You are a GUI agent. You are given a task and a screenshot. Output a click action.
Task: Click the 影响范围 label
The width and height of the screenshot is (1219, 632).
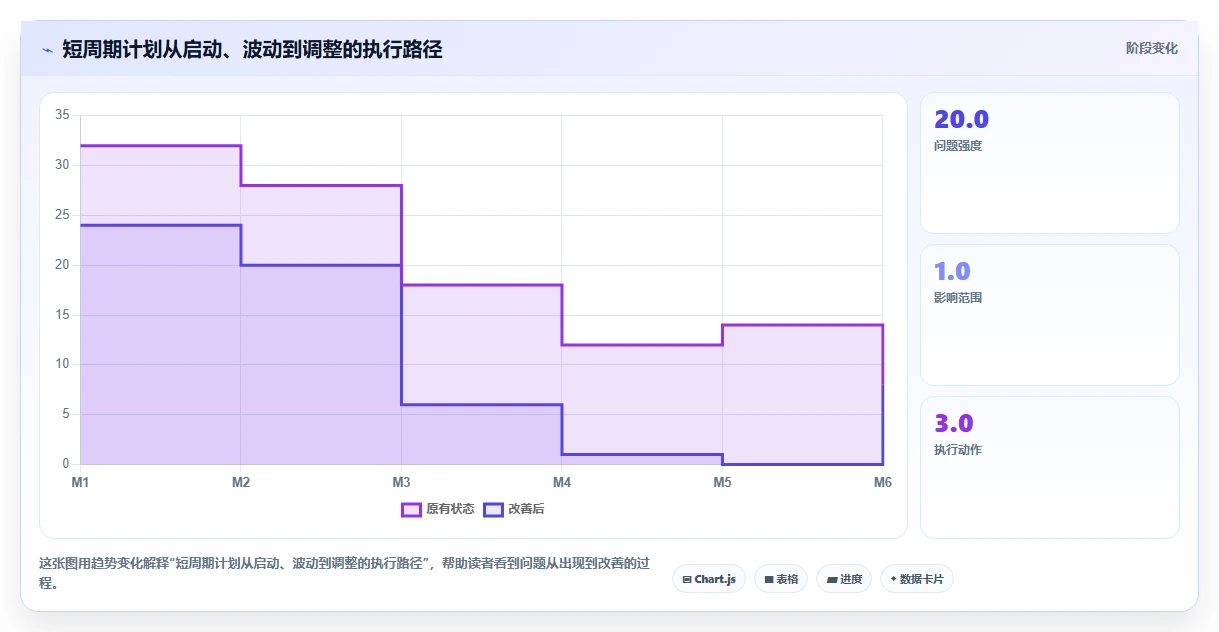pos(958,298)
